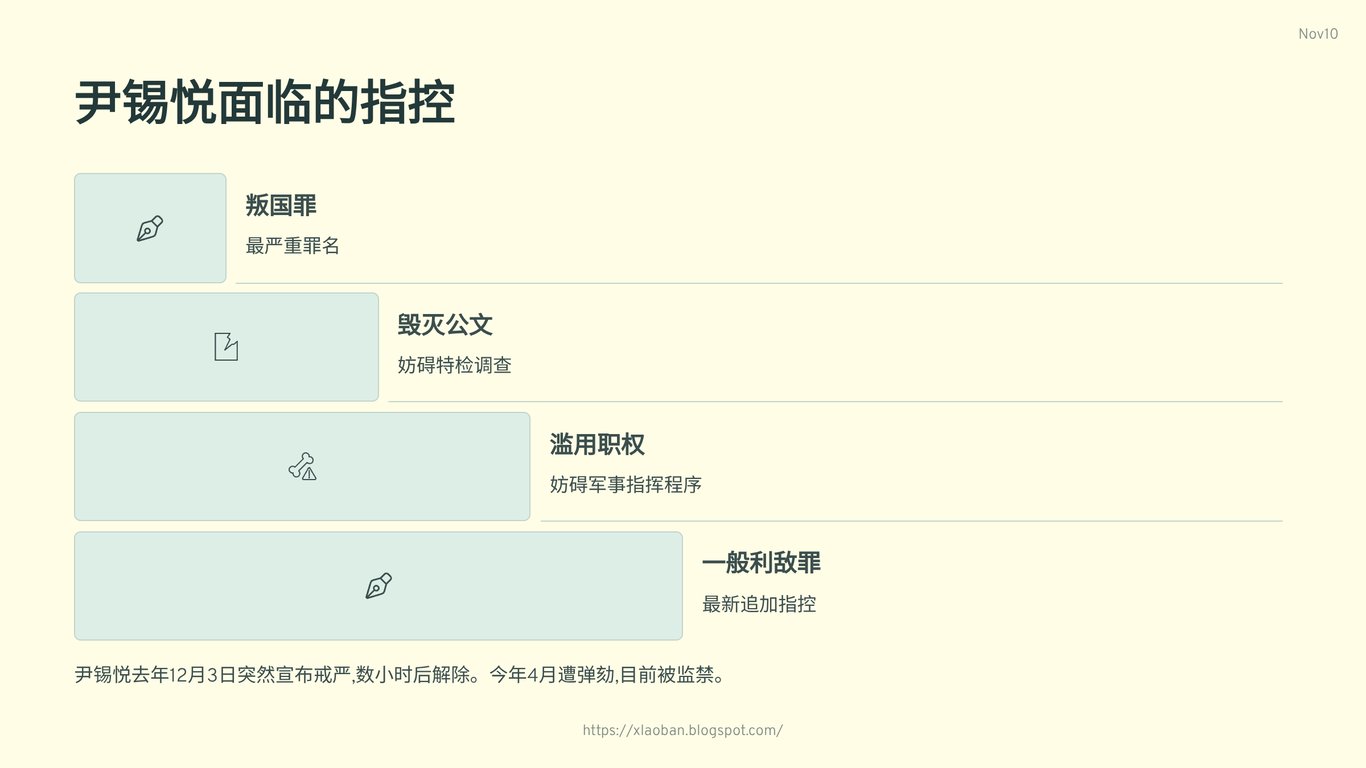The height and width of the screenshot is (768, 1366).
Task: Click the subtitle 妨碍军事指挥程序
Action: (x=626, y=485)
